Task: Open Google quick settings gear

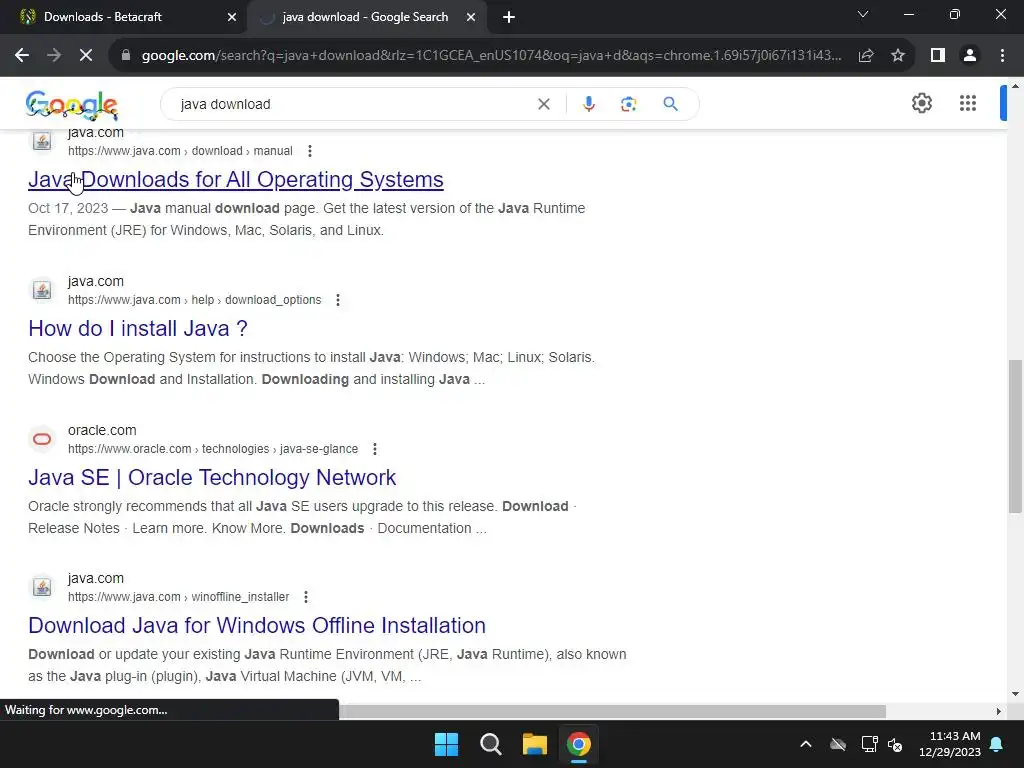Action: point(921,103)
